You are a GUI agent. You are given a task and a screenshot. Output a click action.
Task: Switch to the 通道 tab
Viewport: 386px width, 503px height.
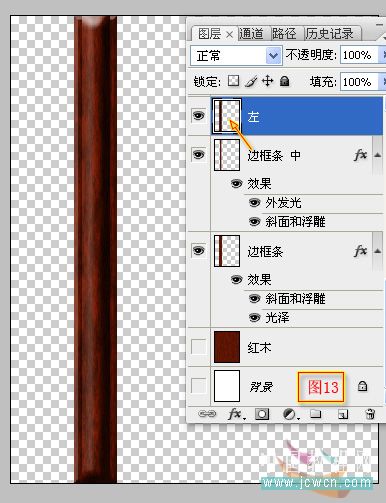pyautogui.click(x=251, y=34)
